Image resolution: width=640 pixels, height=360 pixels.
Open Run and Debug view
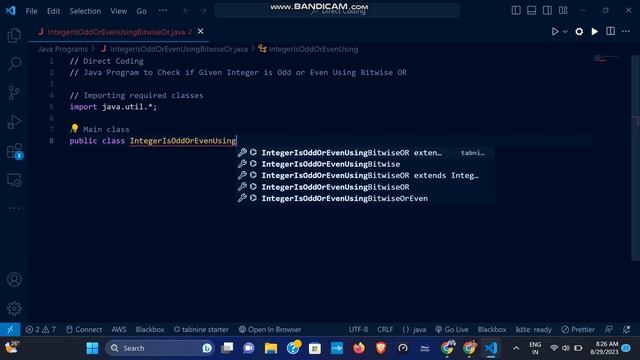(14, 121)
